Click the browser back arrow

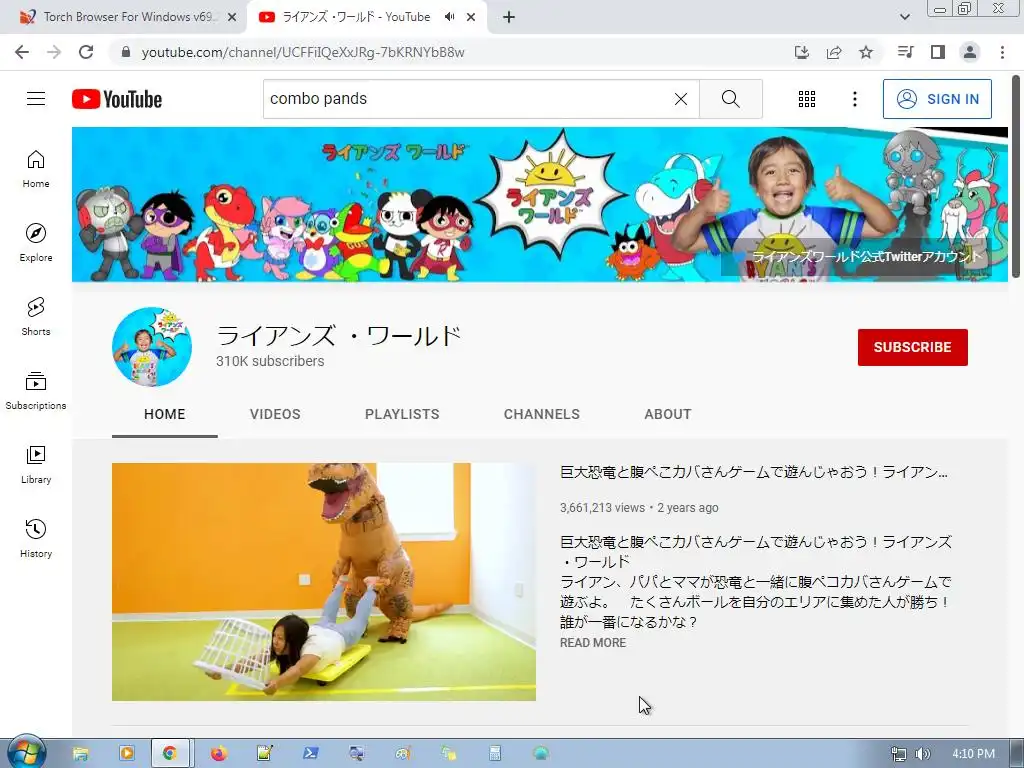pos(22,52)
